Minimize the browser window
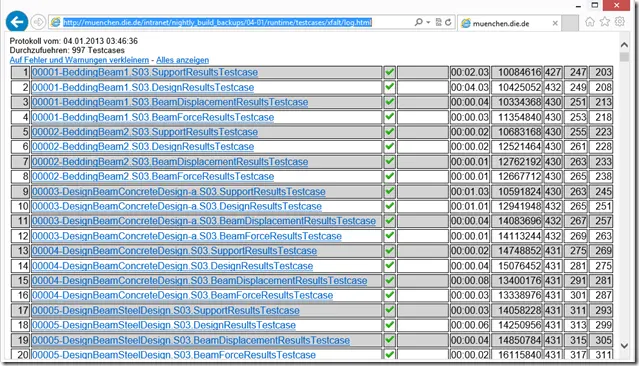639x366 pixels. click(x=578, y=6)
